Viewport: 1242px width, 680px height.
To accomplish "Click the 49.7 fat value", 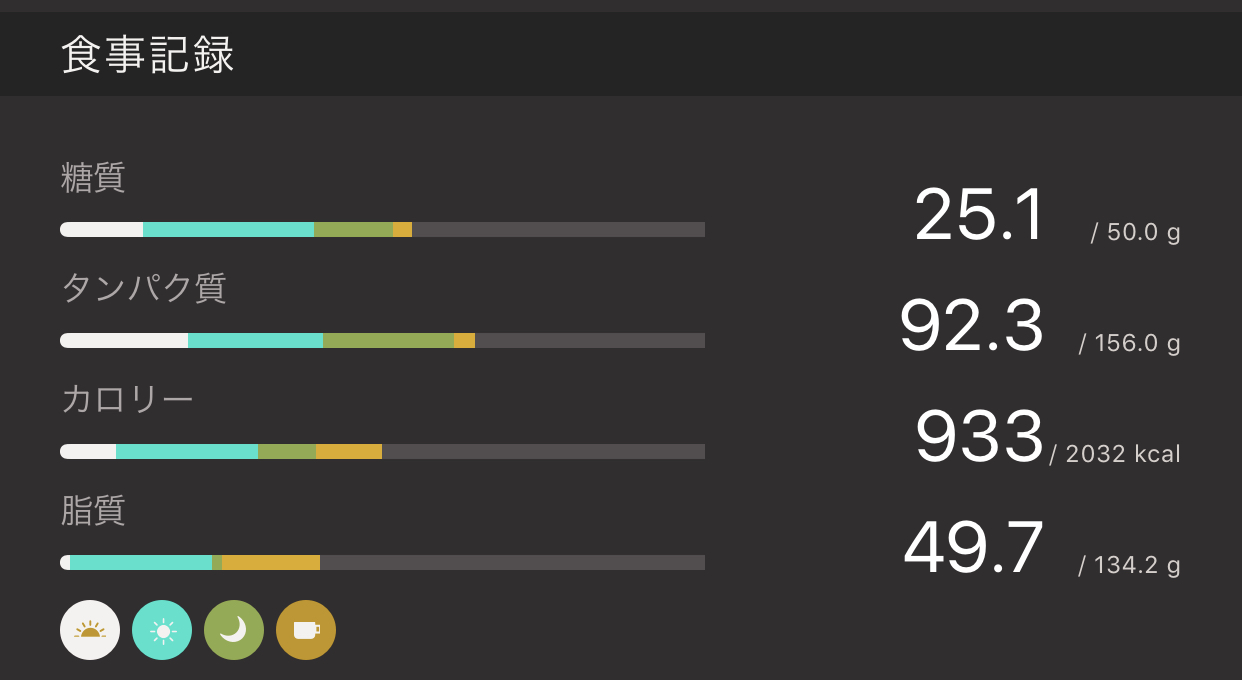I will tap(973, 548).
